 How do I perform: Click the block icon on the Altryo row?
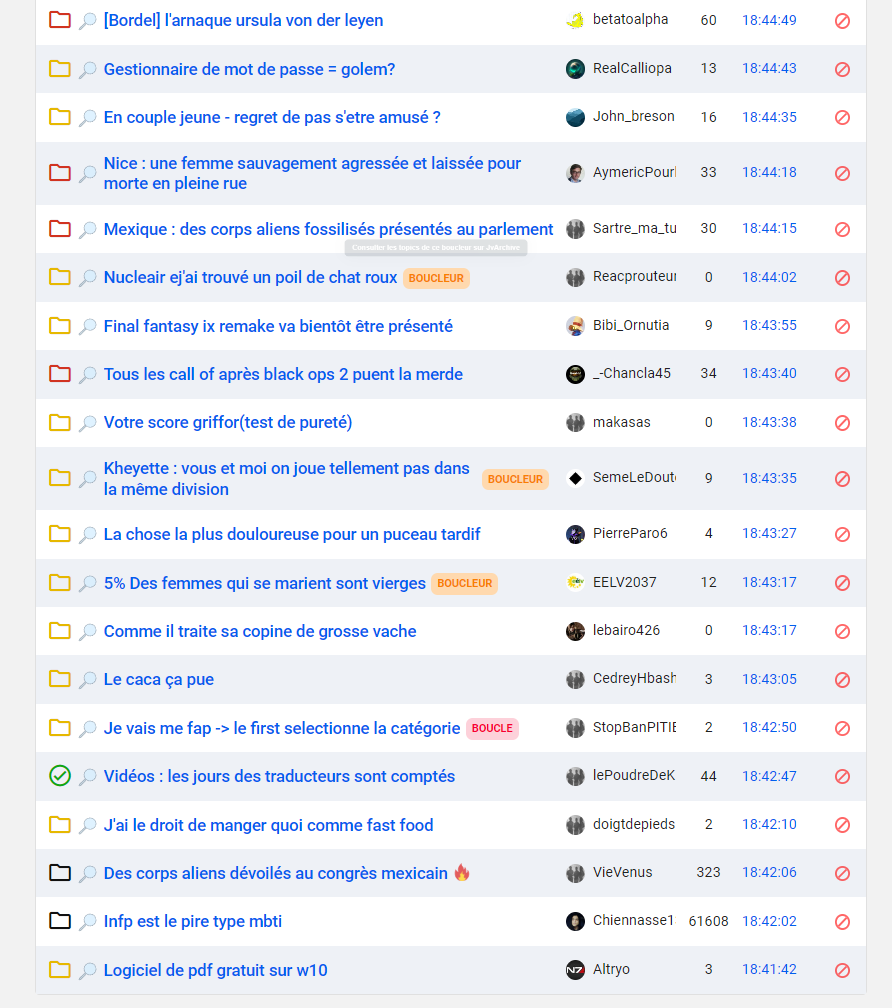[842, 970]
